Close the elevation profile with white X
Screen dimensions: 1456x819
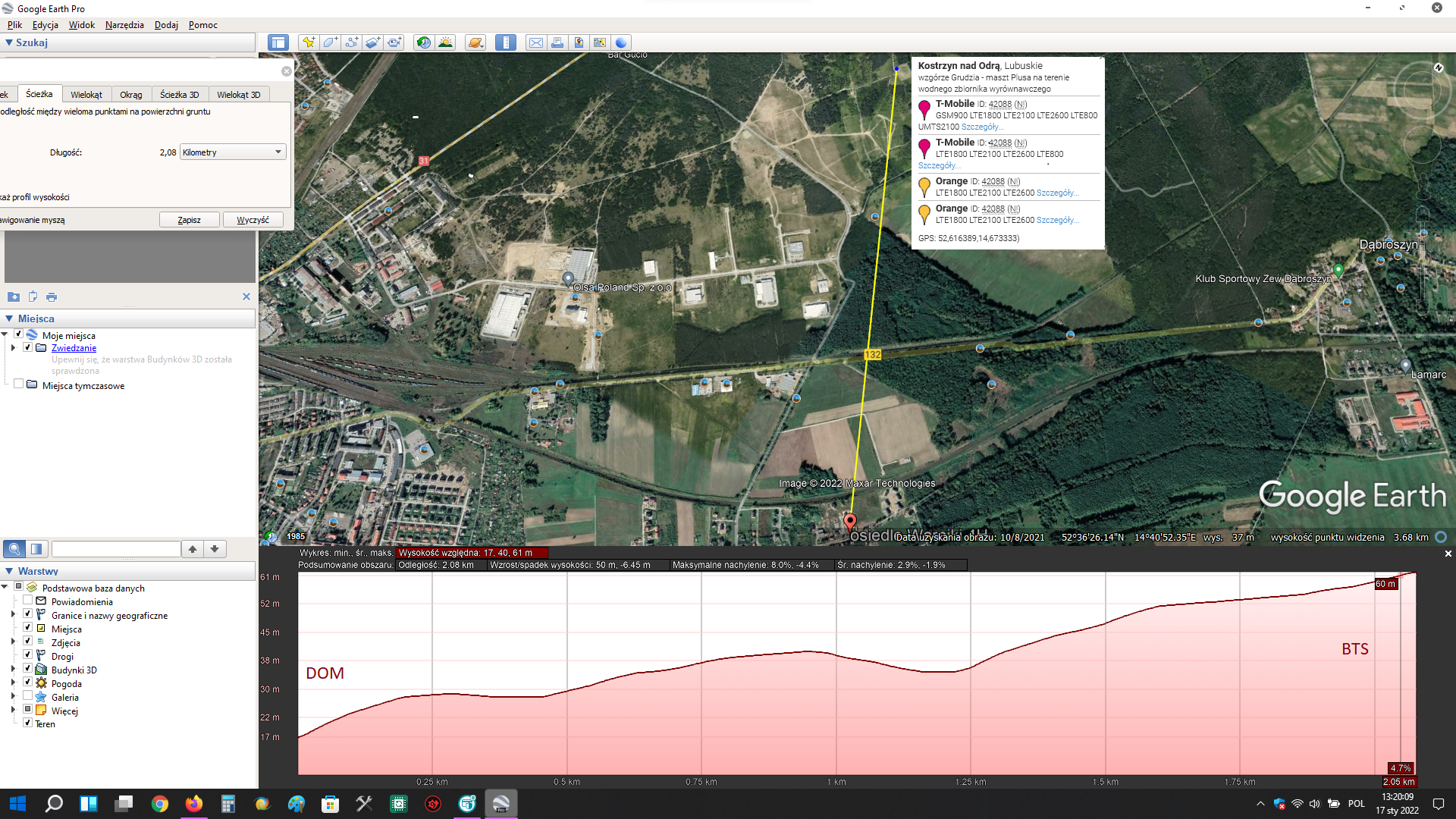click(x=1448, y=554)
